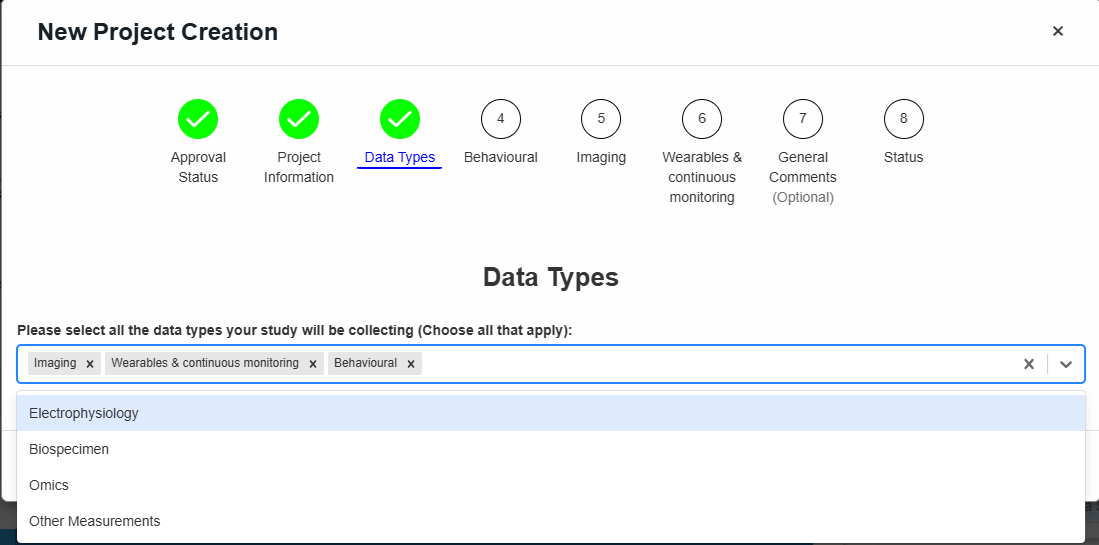
Task: Open the Imaging step label
Action: tap(601, 158)
